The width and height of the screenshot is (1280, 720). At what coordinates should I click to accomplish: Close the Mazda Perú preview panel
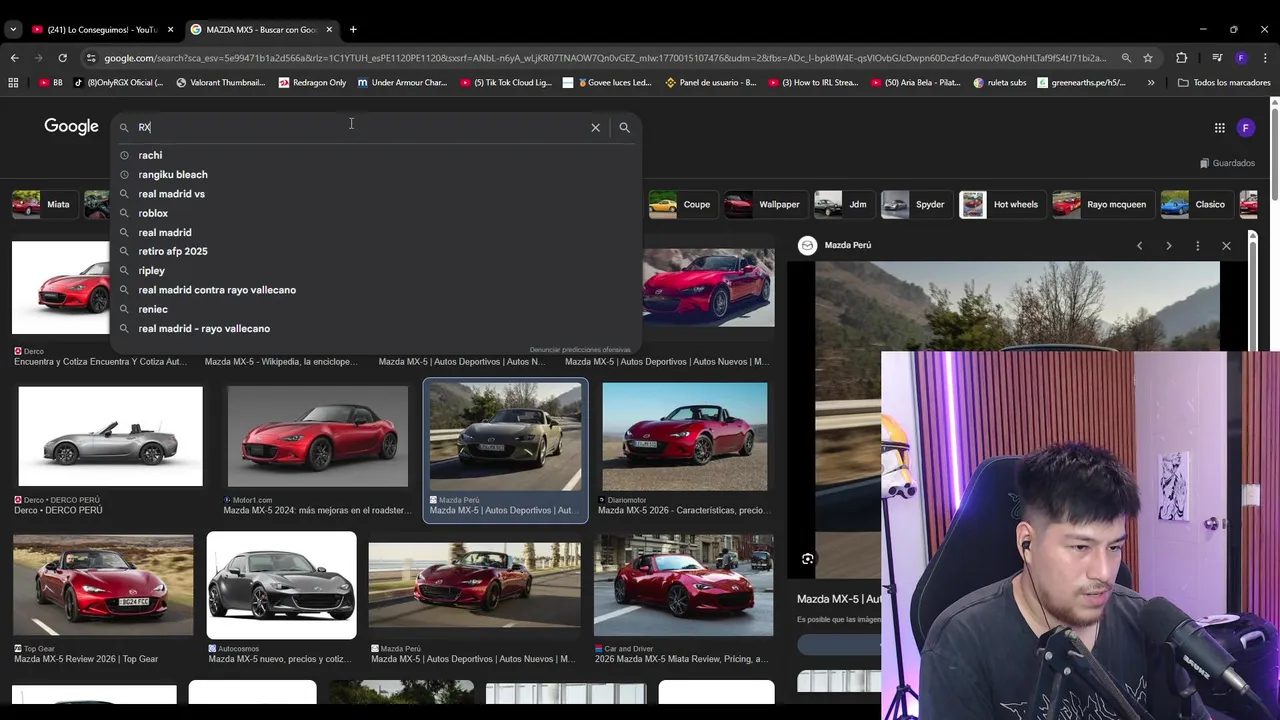coord(1226,245)
